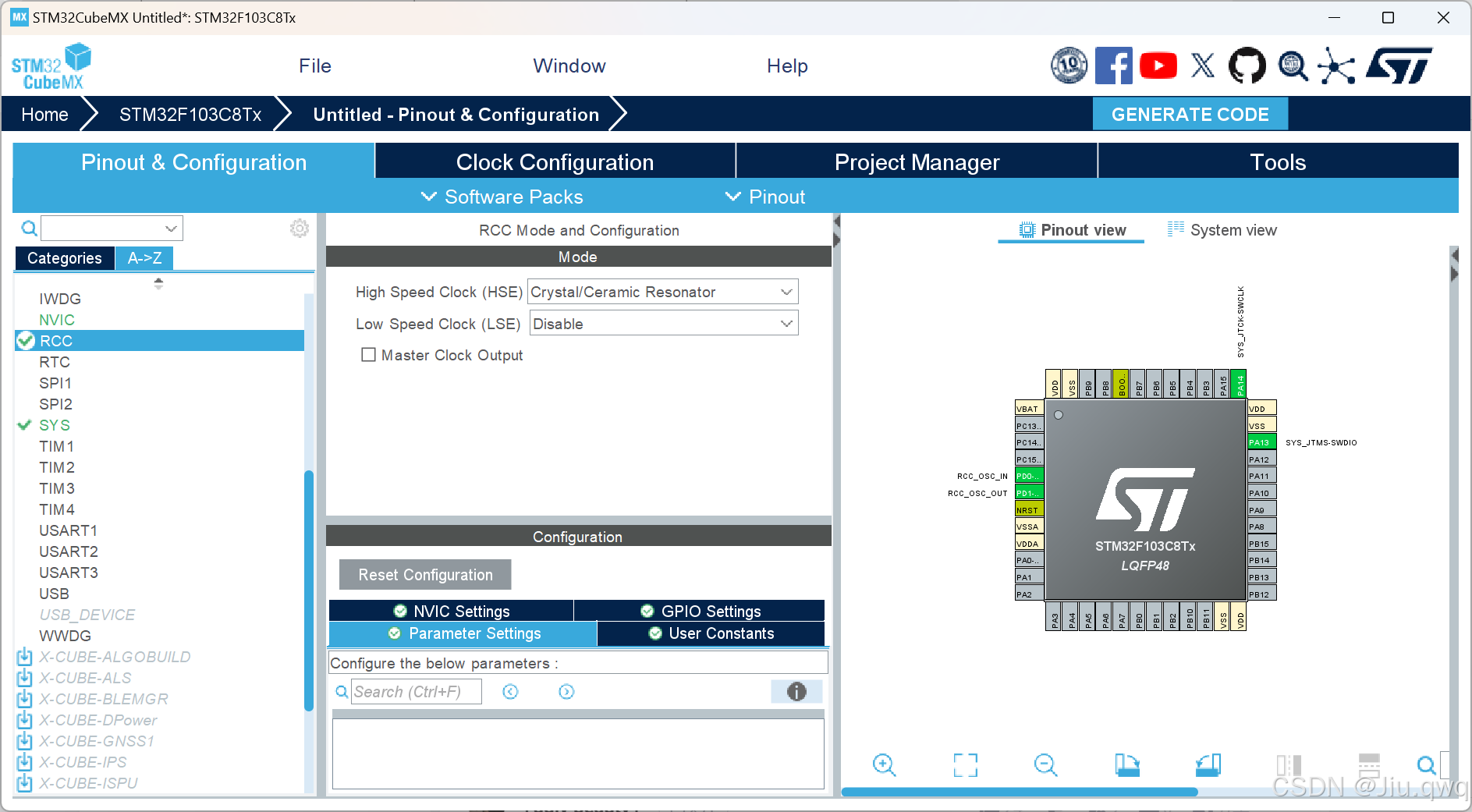Show parameter info with the 'i' icon
This screenshot has width=1472, height=812.
796,691
